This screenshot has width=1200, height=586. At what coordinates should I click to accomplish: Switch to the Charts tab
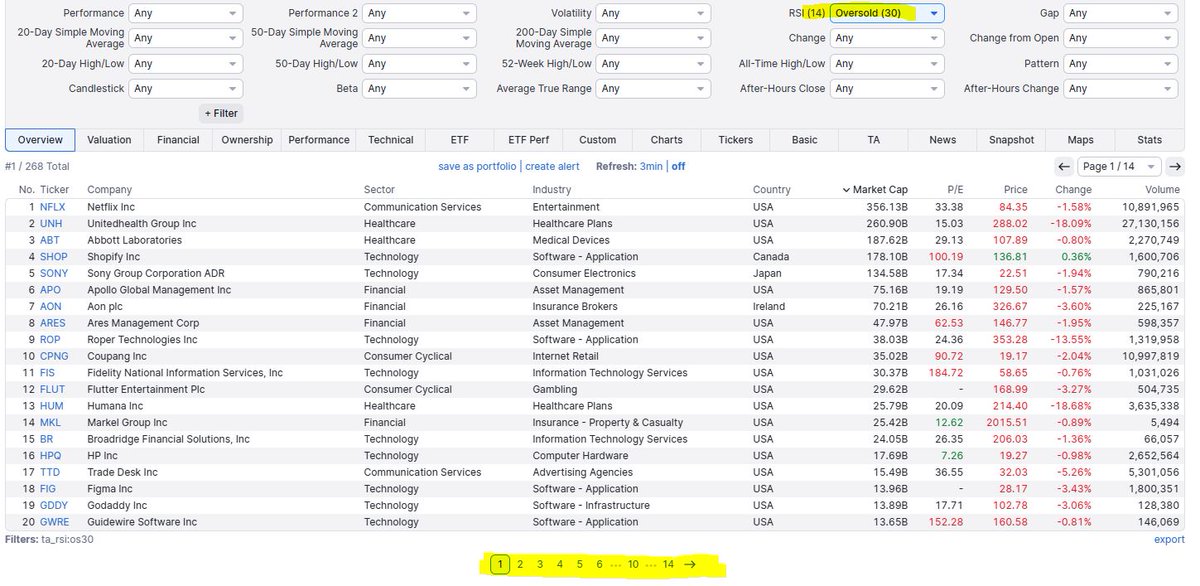[x=667, y=140]
